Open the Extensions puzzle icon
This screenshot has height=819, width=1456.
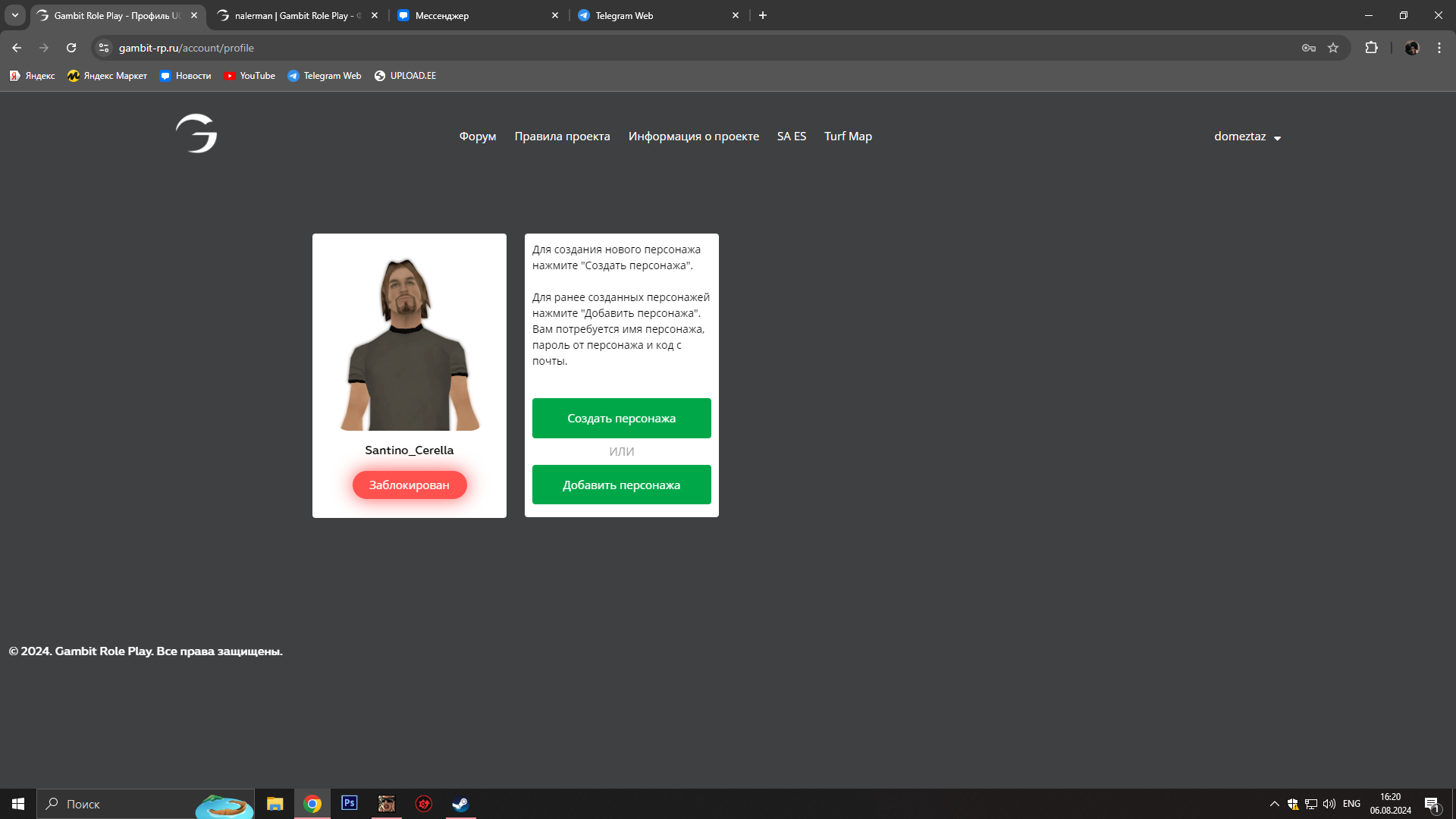pyautogui.click(x=1371, y=48)
